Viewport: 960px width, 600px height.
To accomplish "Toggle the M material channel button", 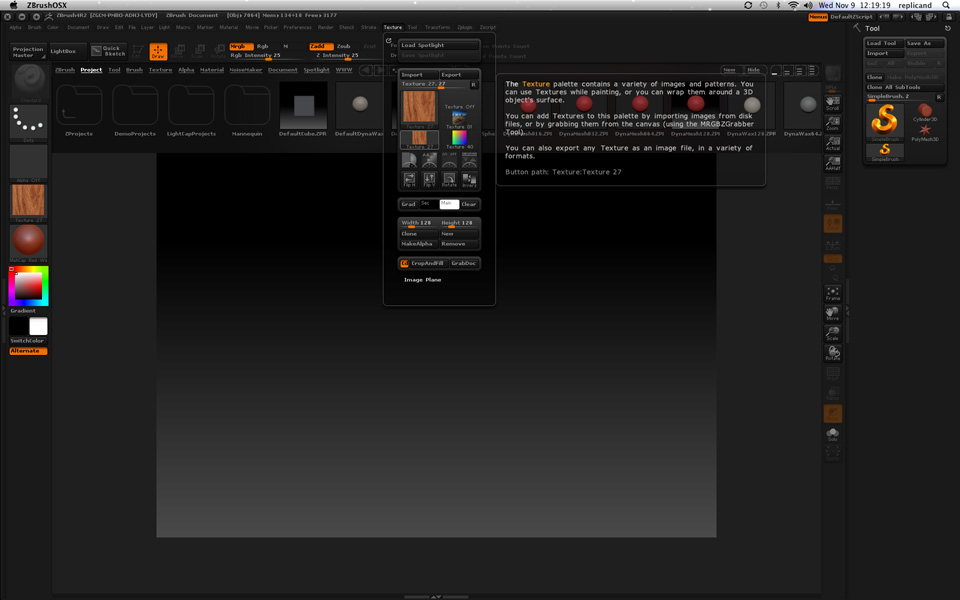I will (x=285, y=47).
